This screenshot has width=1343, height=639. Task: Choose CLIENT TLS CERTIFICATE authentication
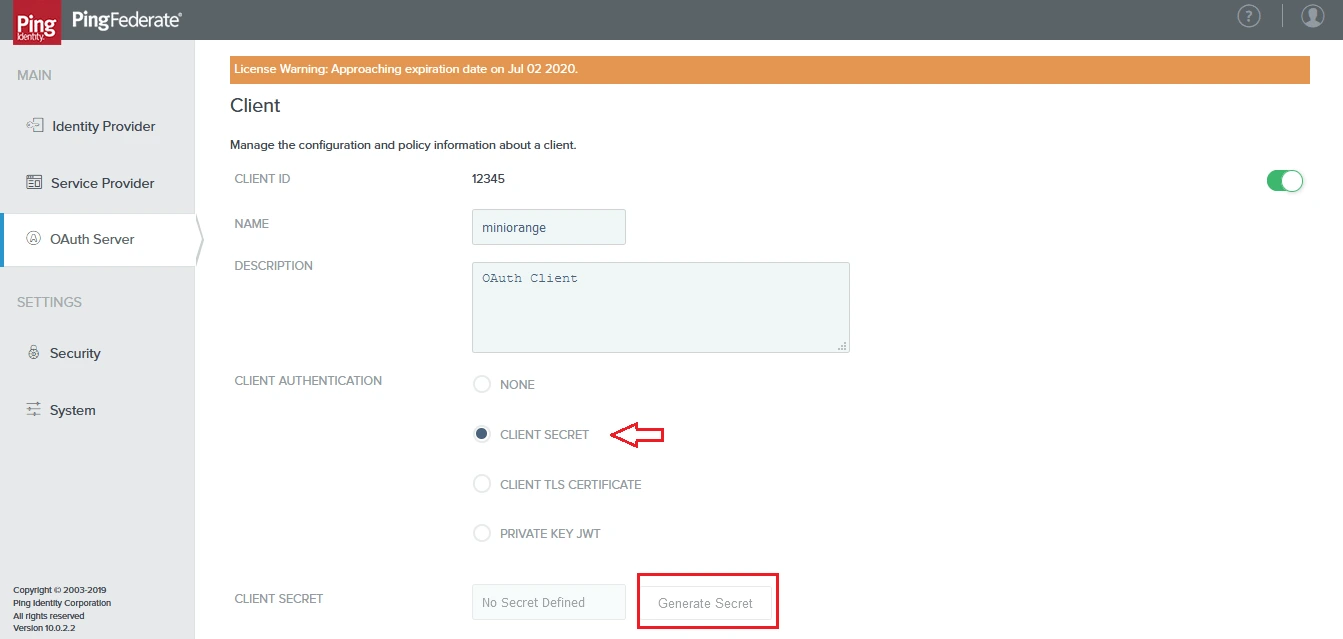(x=482, y=484)
